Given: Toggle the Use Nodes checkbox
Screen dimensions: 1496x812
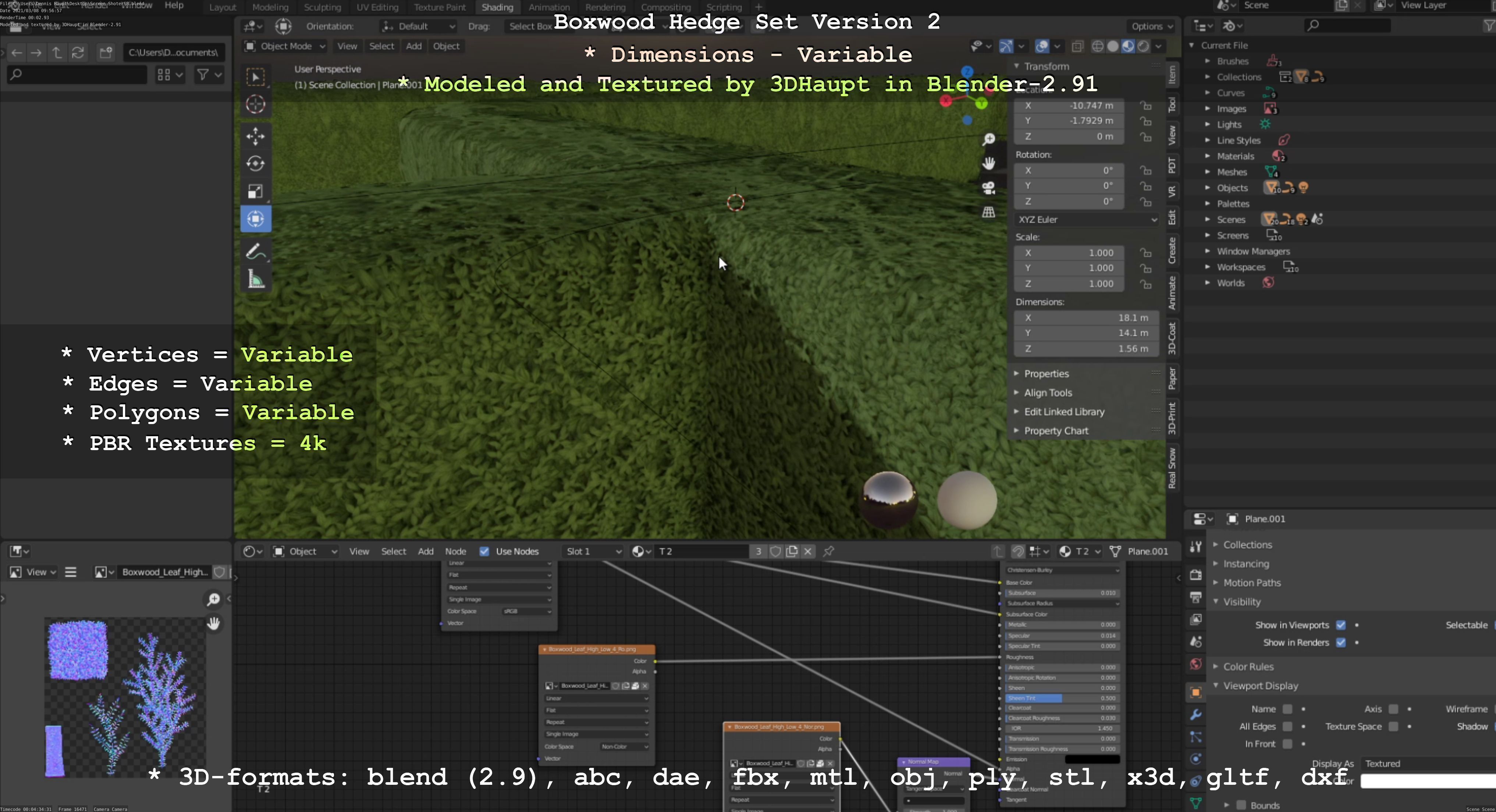Looking at the screenshot, I should pyautogui.click(x=484, y=551).
